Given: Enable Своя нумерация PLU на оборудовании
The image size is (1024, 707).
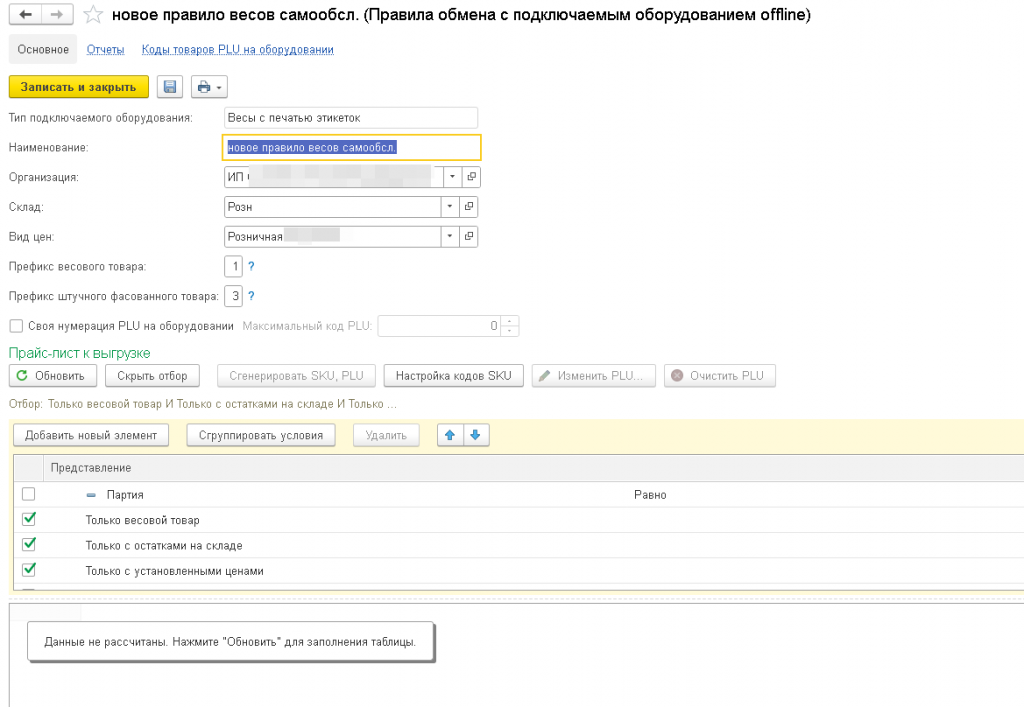Looking at the screenshot, I should 15,326.
